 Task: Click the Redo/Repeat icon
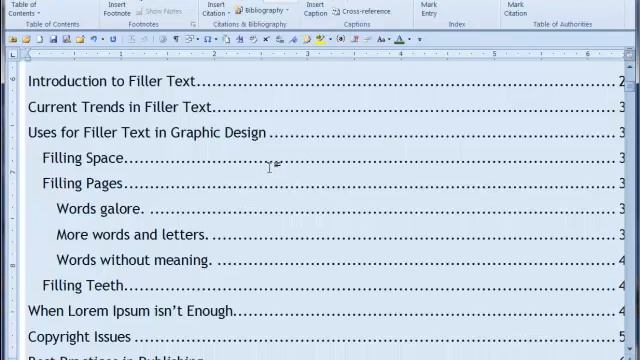pos(113,40)
